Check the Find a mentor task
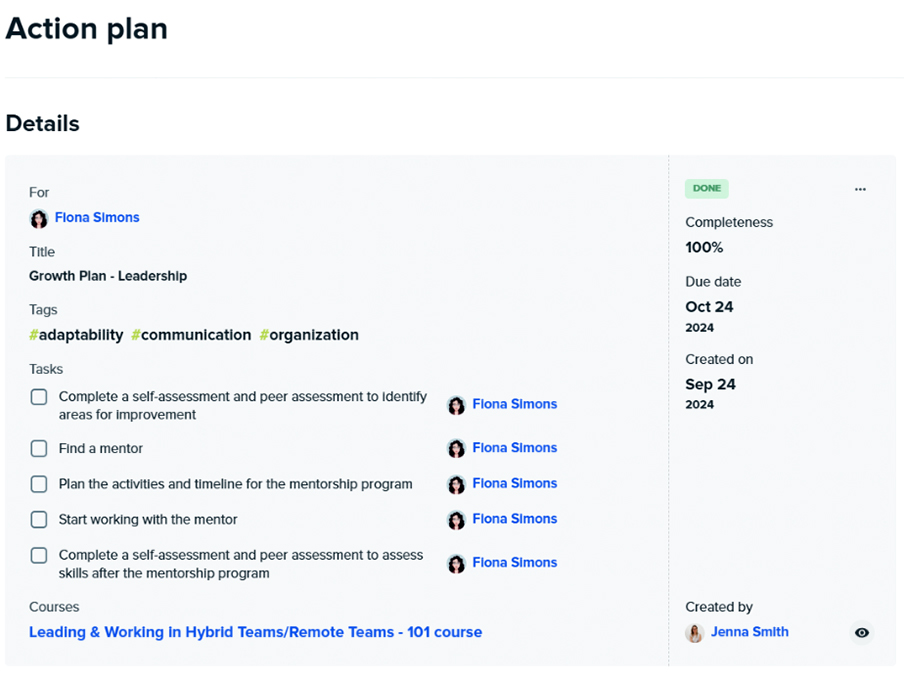This screenshot has height=682, width=904. point(39,449)
